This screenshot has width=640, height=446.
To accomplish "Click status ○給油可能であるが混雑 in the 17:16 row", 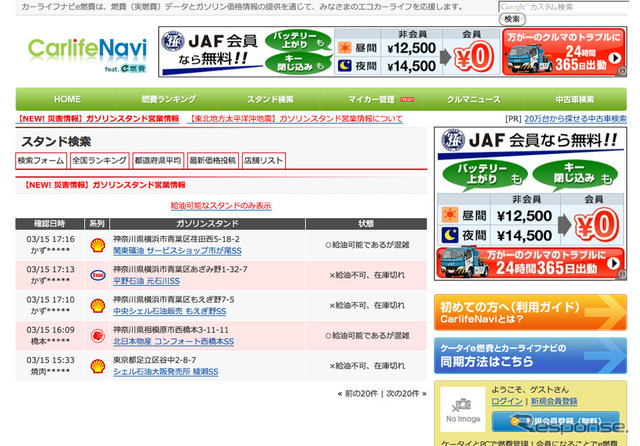I will pos(367,245).
